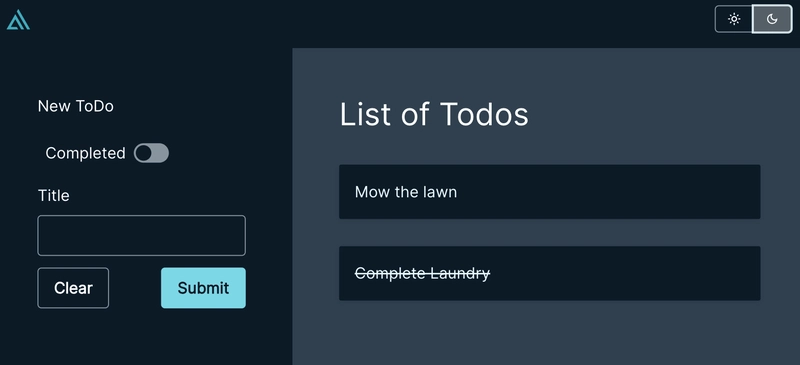Image resolution: width=800 pixels, height=365 pixels.
Task: Select the Complete Laundry todo card
Action: 549,274
